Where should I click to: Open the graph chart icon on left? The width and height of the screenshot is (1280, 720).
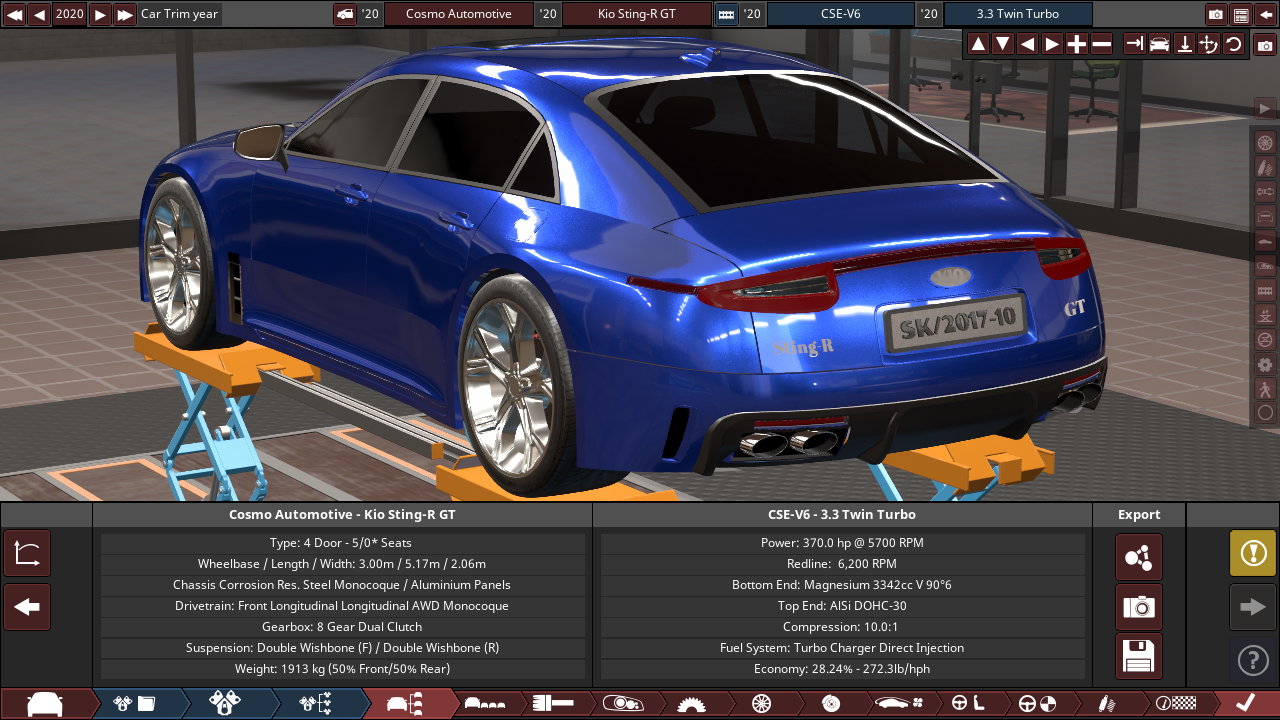27,554
